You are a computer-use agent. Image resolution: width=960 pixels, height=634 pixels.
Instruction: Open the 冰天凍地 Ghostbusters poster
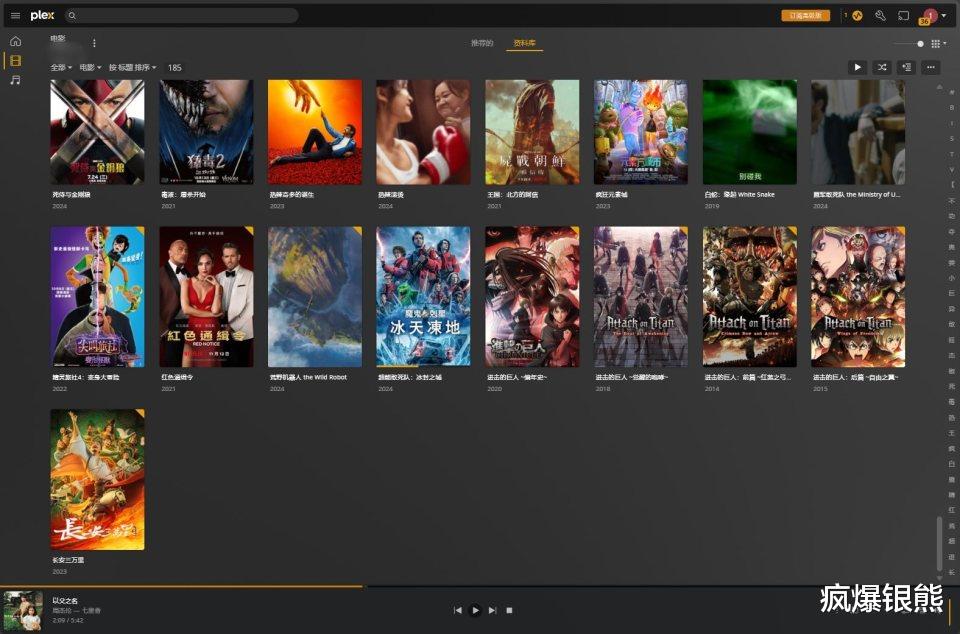coord(423,297)
